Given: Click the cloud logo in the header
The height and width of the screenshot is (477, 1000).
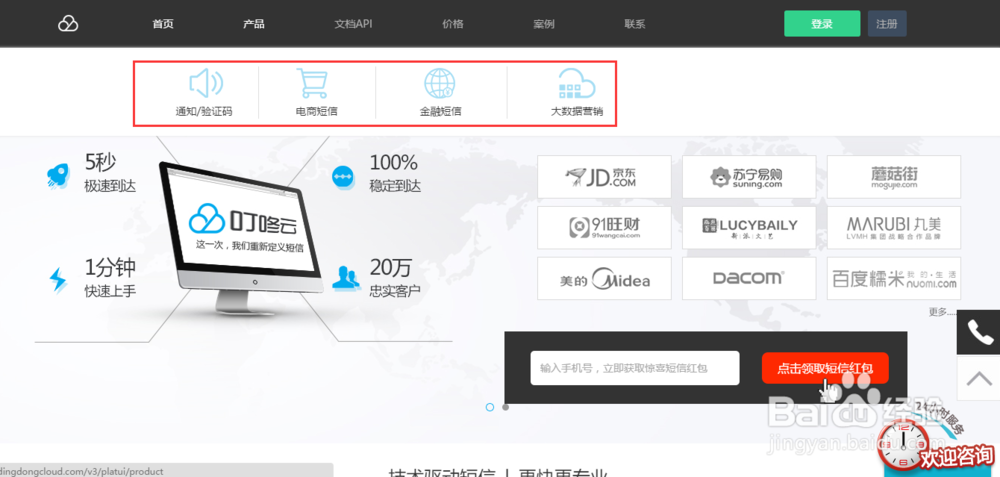Looking at the screenshot, I should [68, 24].
